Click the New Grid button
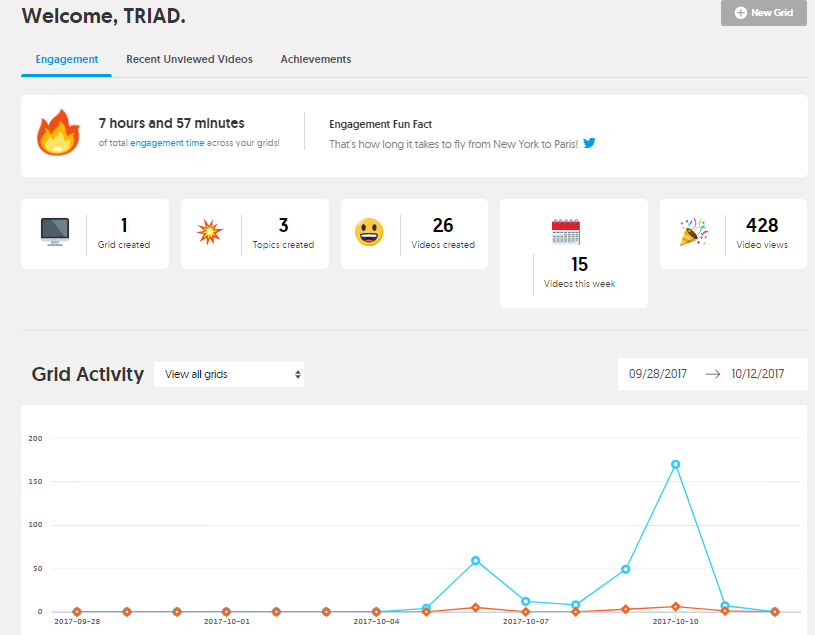Image resolution: width=815 pixels, height=635 pixels. coord(764,13)
